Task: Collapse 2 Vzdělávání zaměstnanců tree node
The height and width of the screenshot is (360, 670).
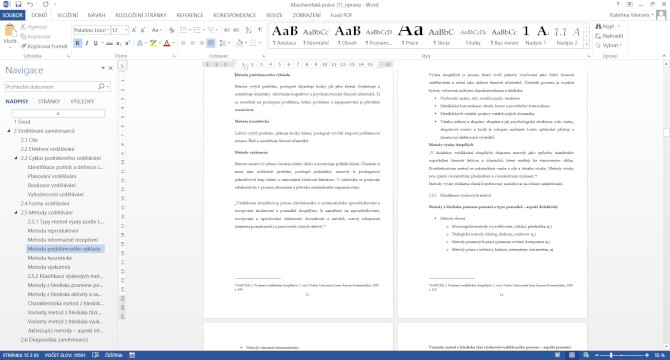Action: pyautogui.click(x=9, y=131)
